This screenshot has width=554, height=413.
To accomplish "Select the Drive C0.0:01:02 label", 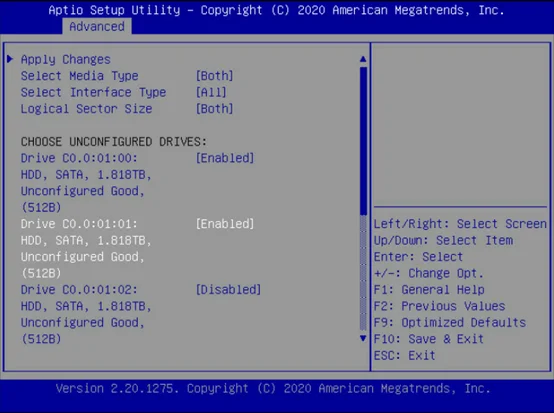I will tap(79, 290).
